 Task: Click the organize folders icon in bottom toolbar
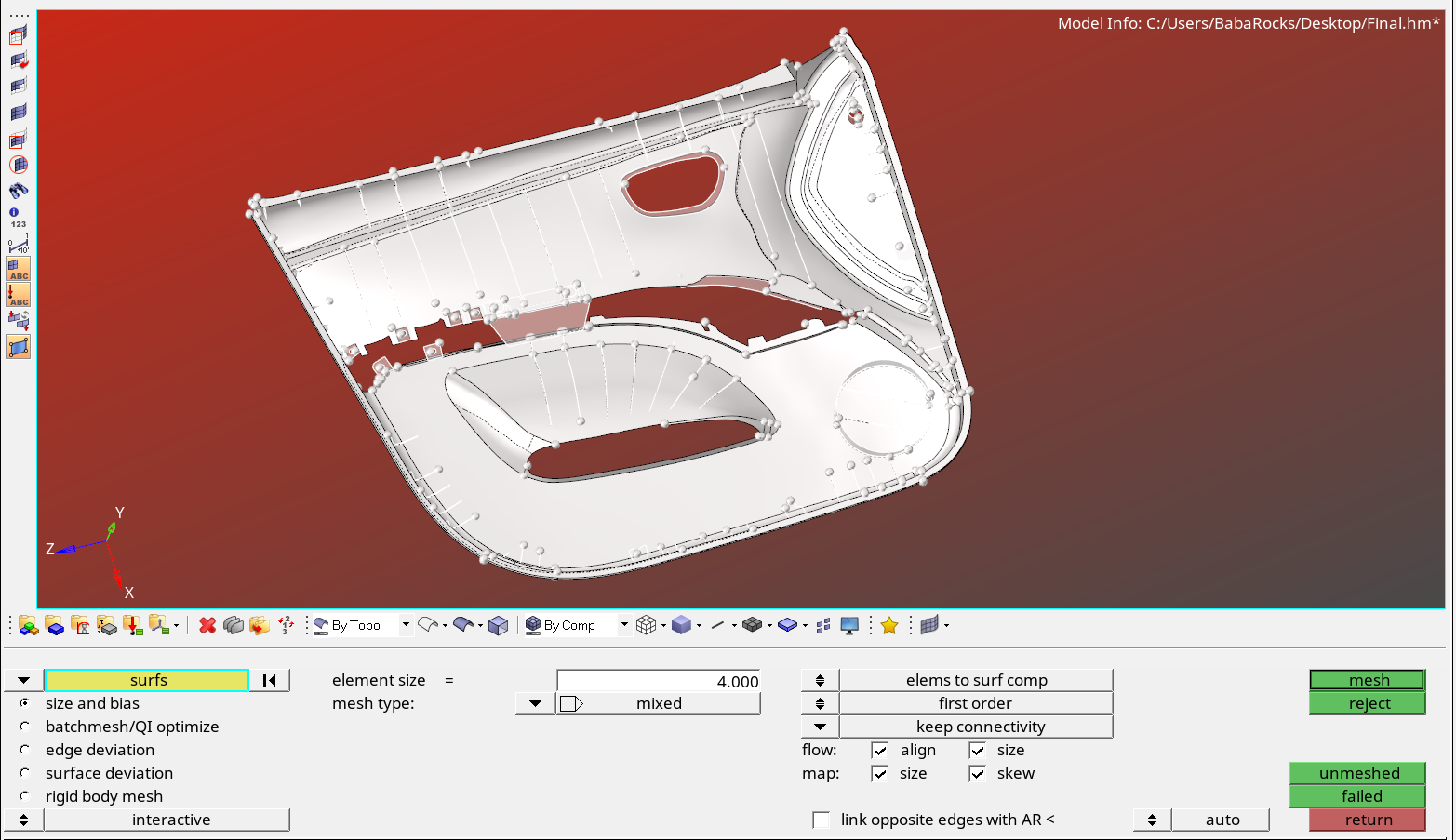(x=260, y=624)
